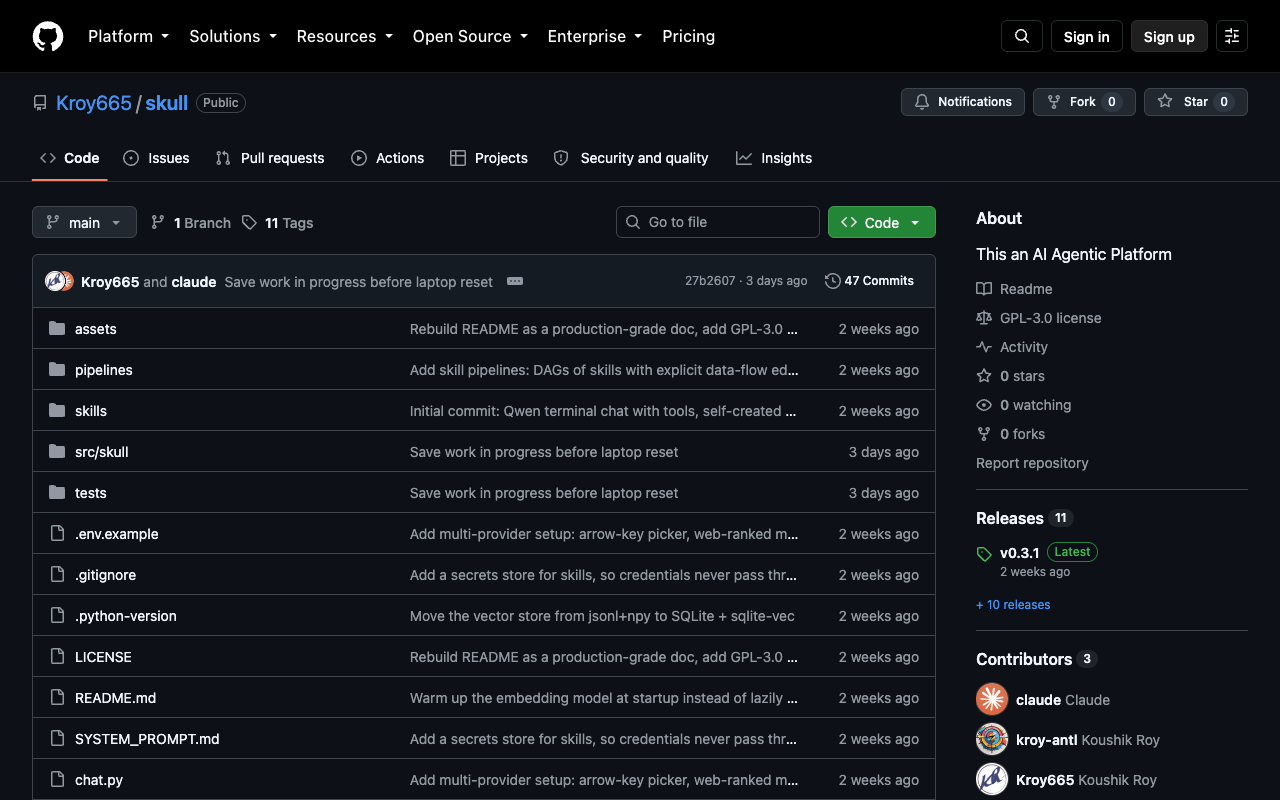Click the history clock icon by 47 Commits
This screenshot has height=800, width=1280.
coord(832,281)
